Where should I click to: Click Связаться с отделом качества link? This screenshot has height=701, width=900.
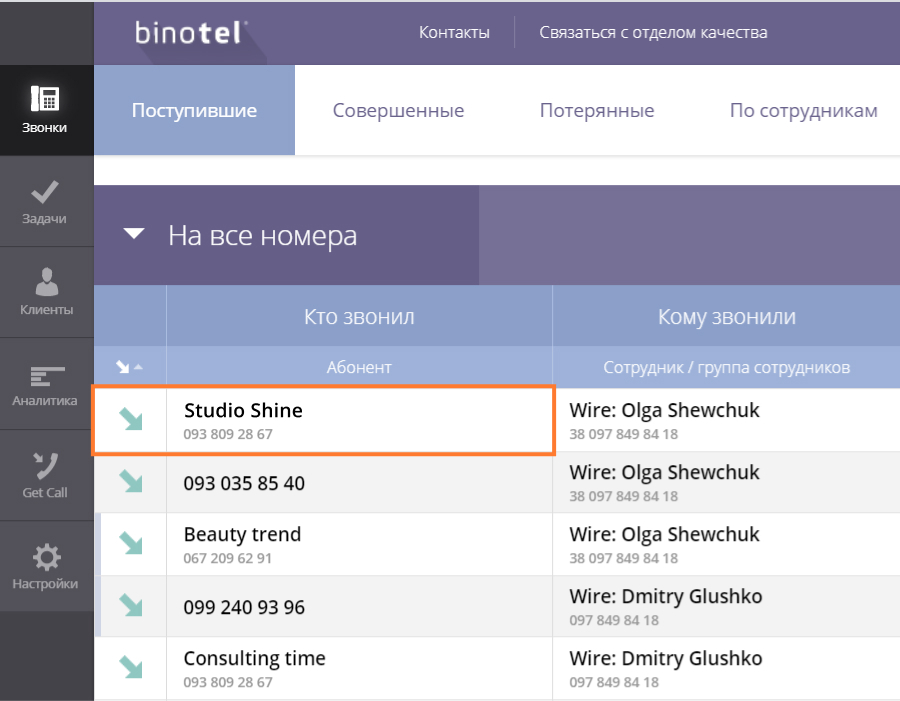coord(653,33)
